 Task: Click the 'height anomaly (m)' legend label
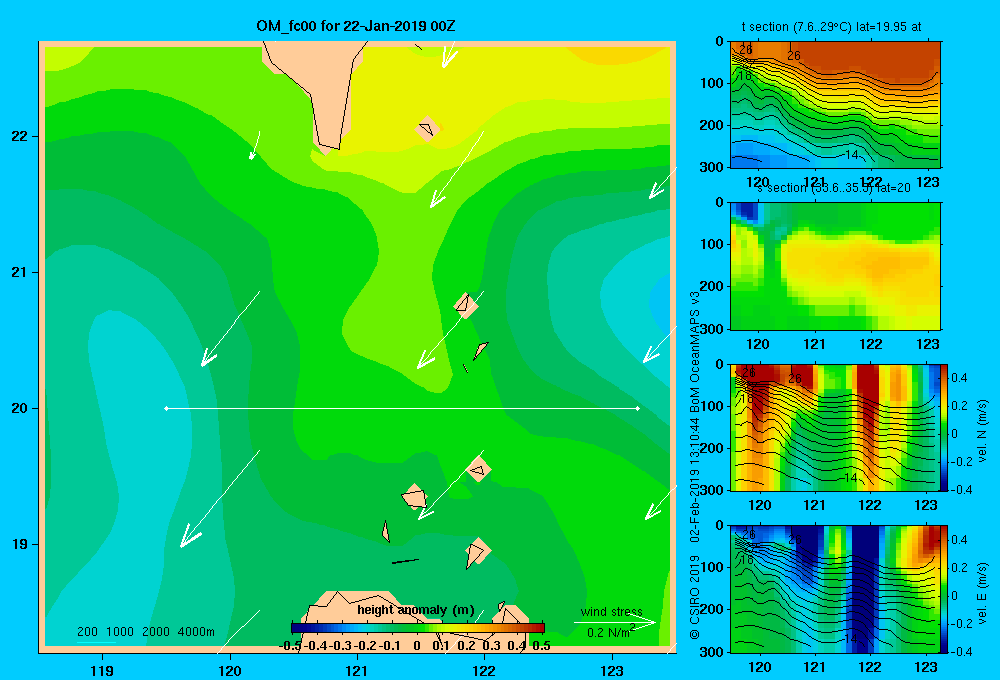[x=416, y=610]
